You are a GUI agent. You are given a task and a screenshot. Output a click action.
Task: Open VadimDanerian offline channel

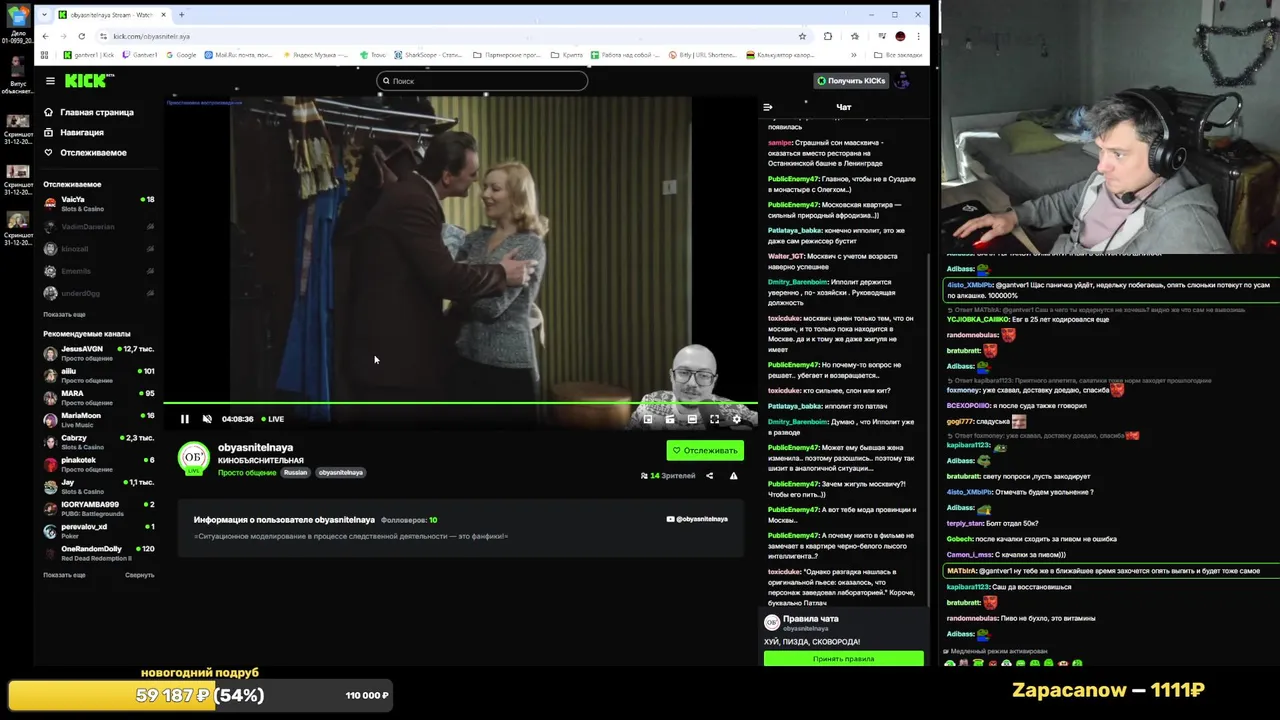click(x=99, y=227)
